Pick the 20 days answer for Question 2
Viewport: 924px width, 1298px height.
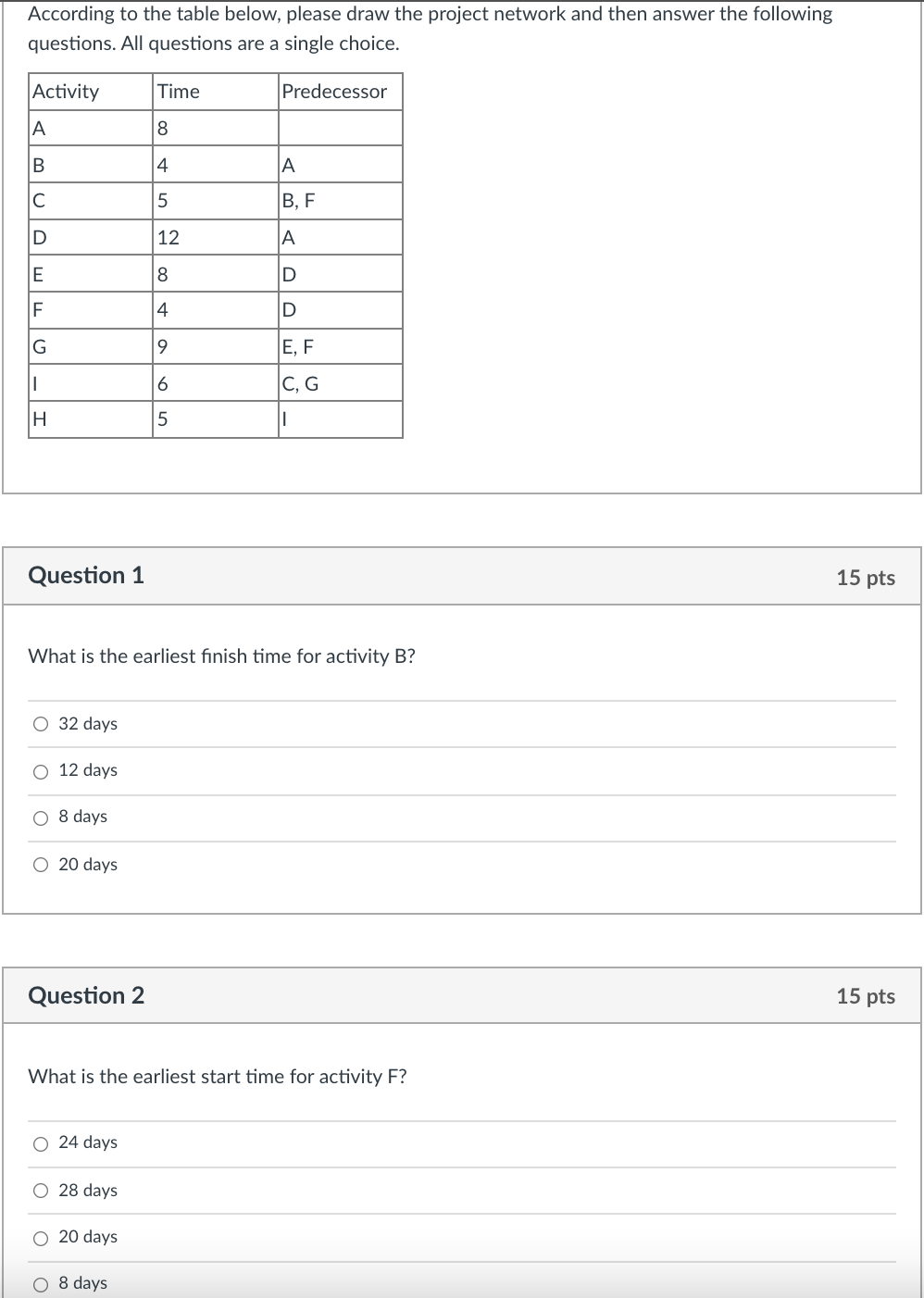[x=41, y=1239]
